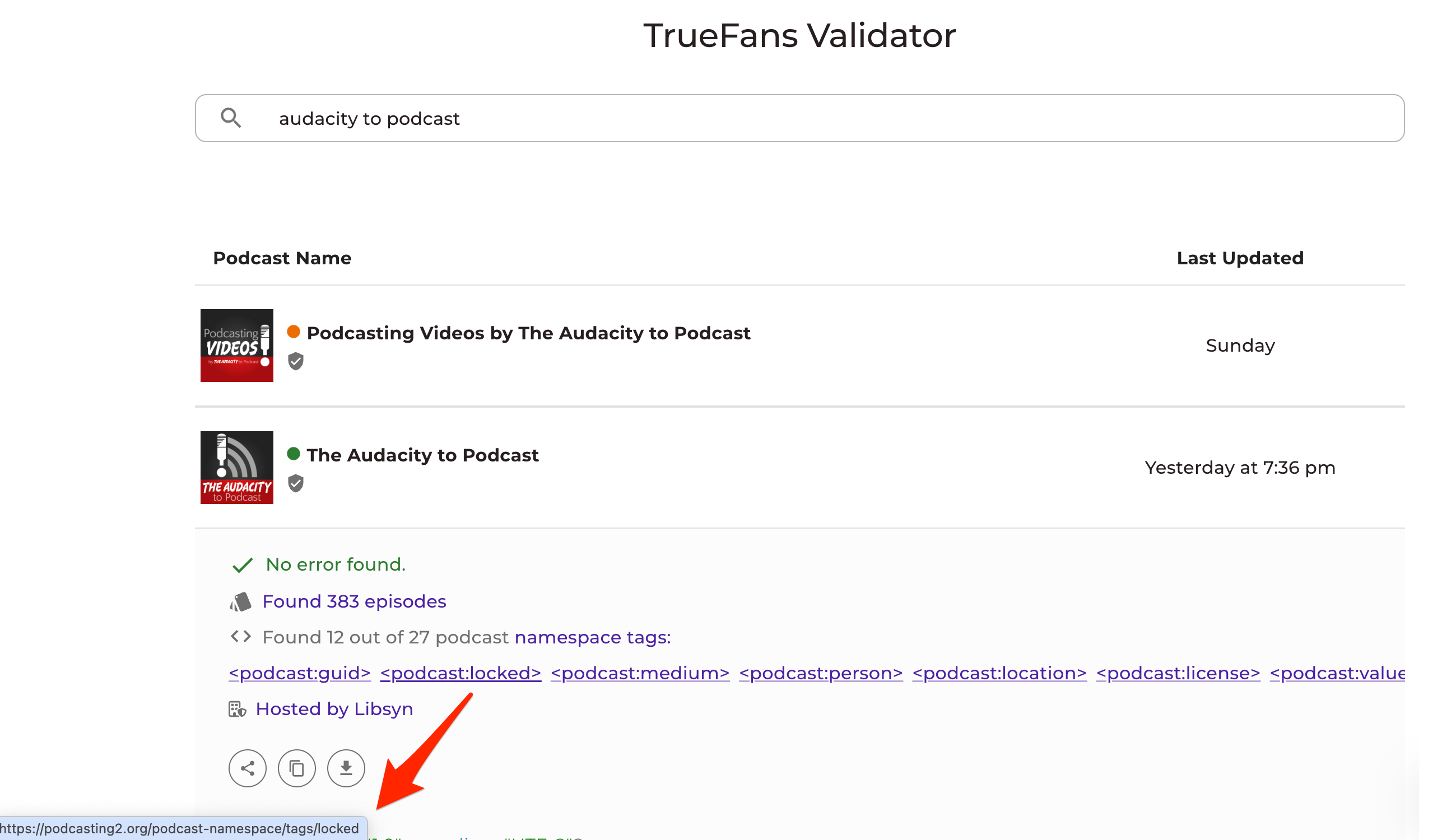The height and width of the screenshot is (840, 1442).
Task: Focus the podcast search input field
Action: click(x=801, y=118)
